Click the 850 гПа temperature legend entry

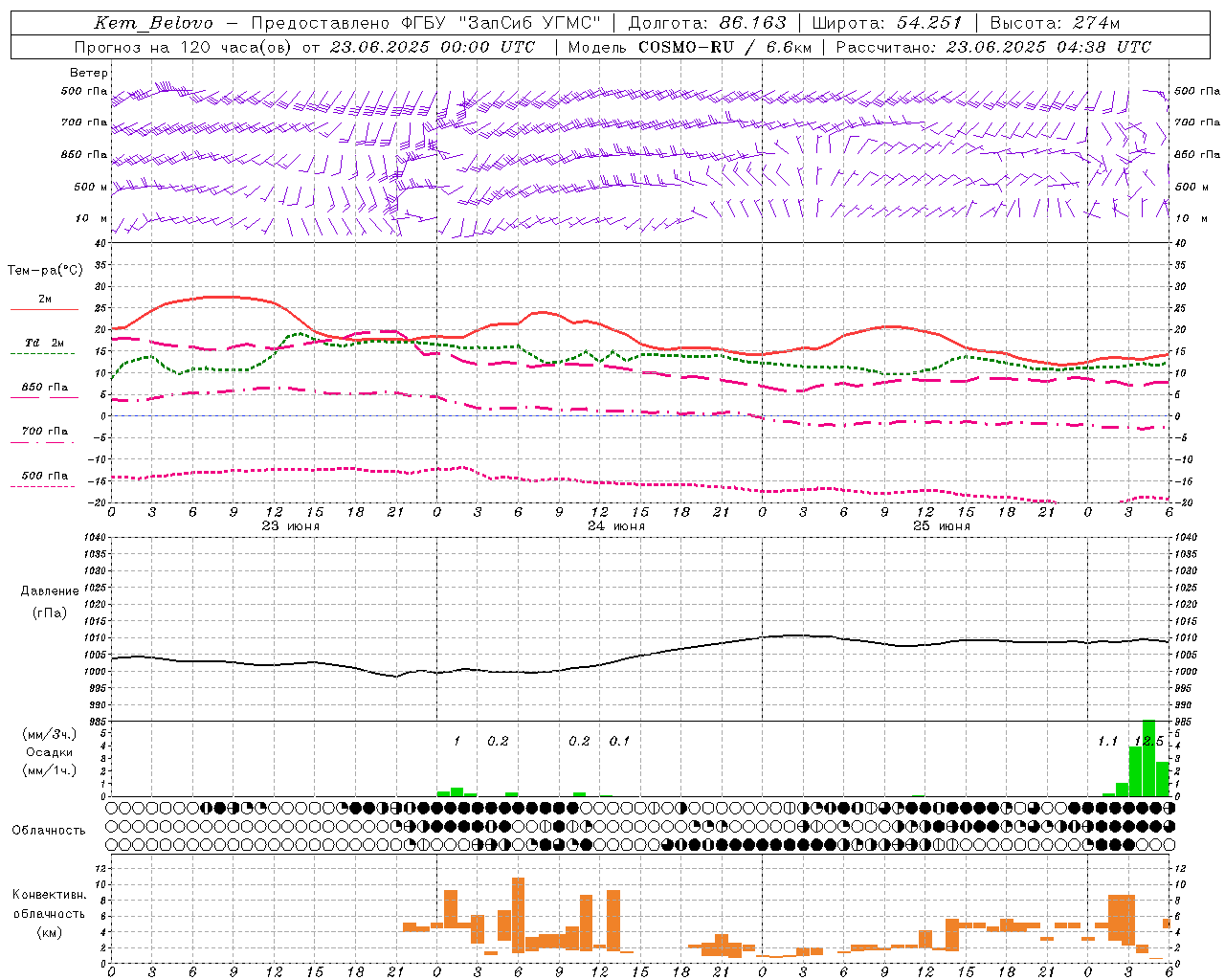(44, 388)
